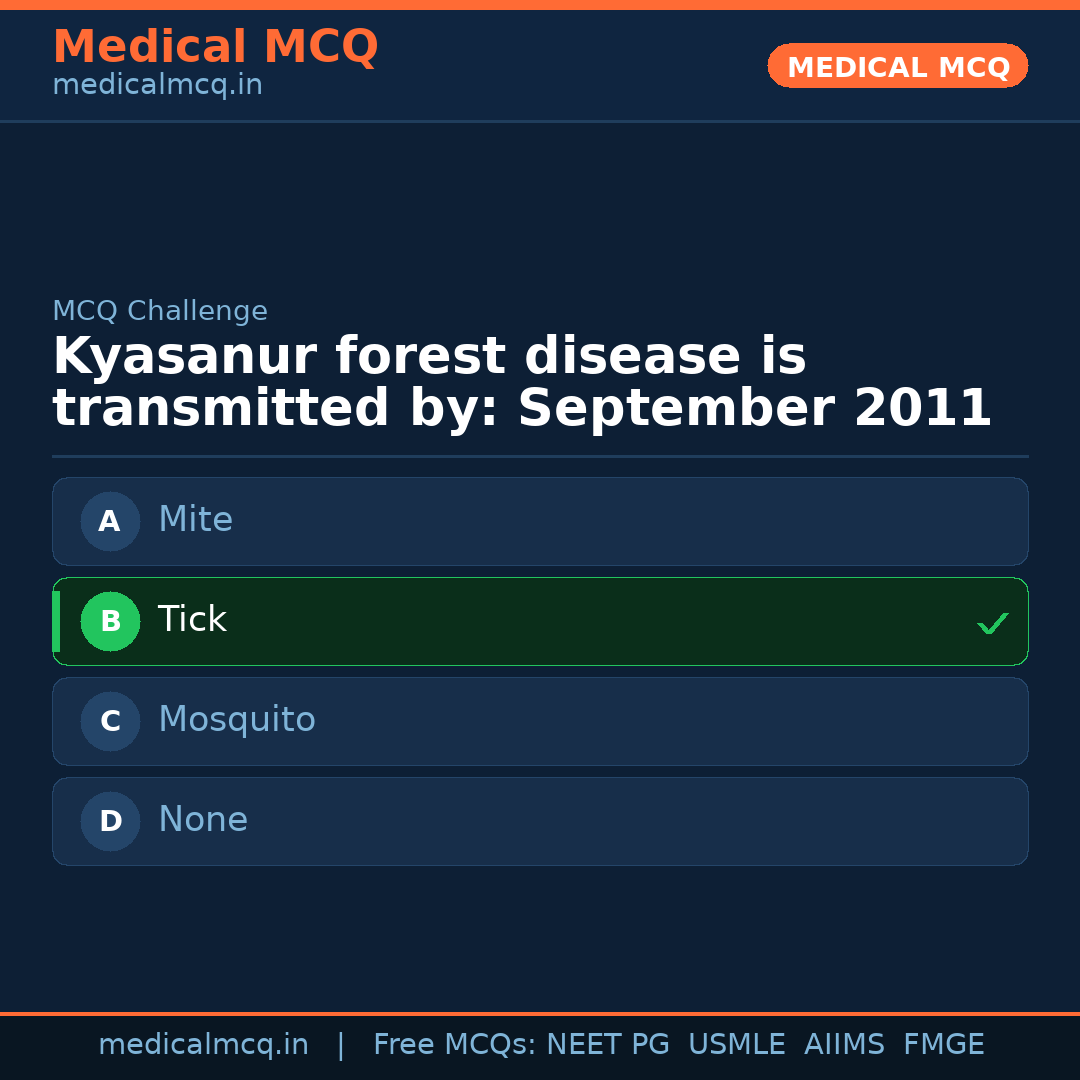Deselect the highlighted Tick answer

(540, 621)
